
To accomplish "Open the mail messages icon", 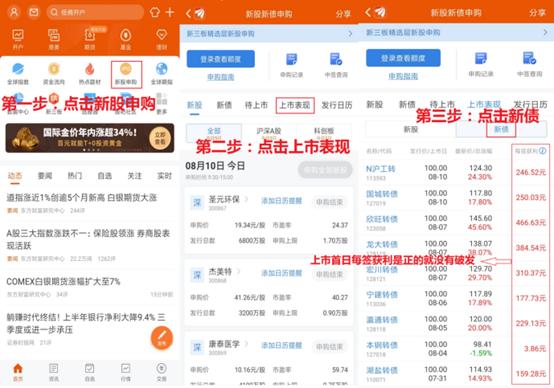I will click(x=34, y=12).
